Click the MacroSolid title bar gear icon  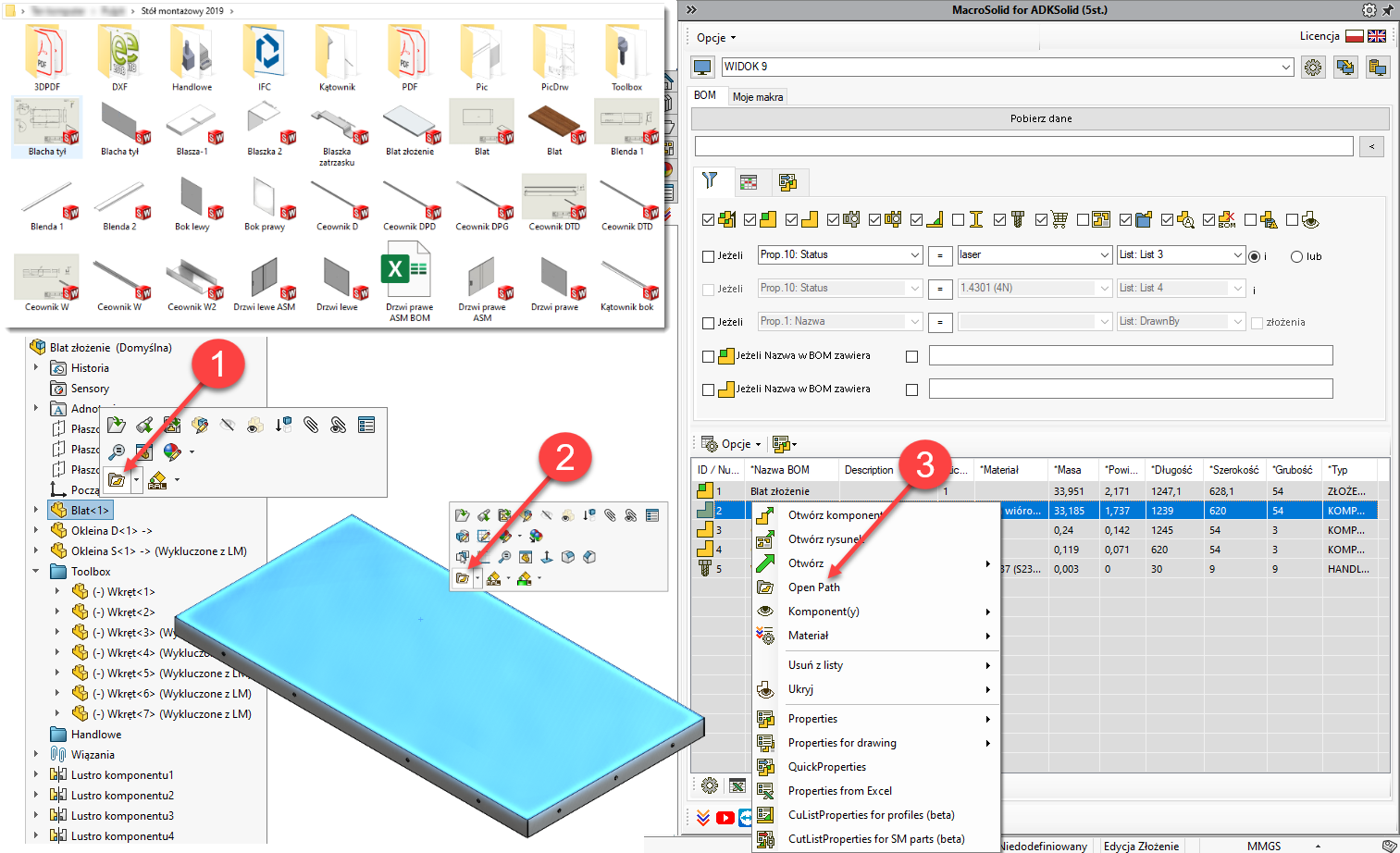point(1369,10)
